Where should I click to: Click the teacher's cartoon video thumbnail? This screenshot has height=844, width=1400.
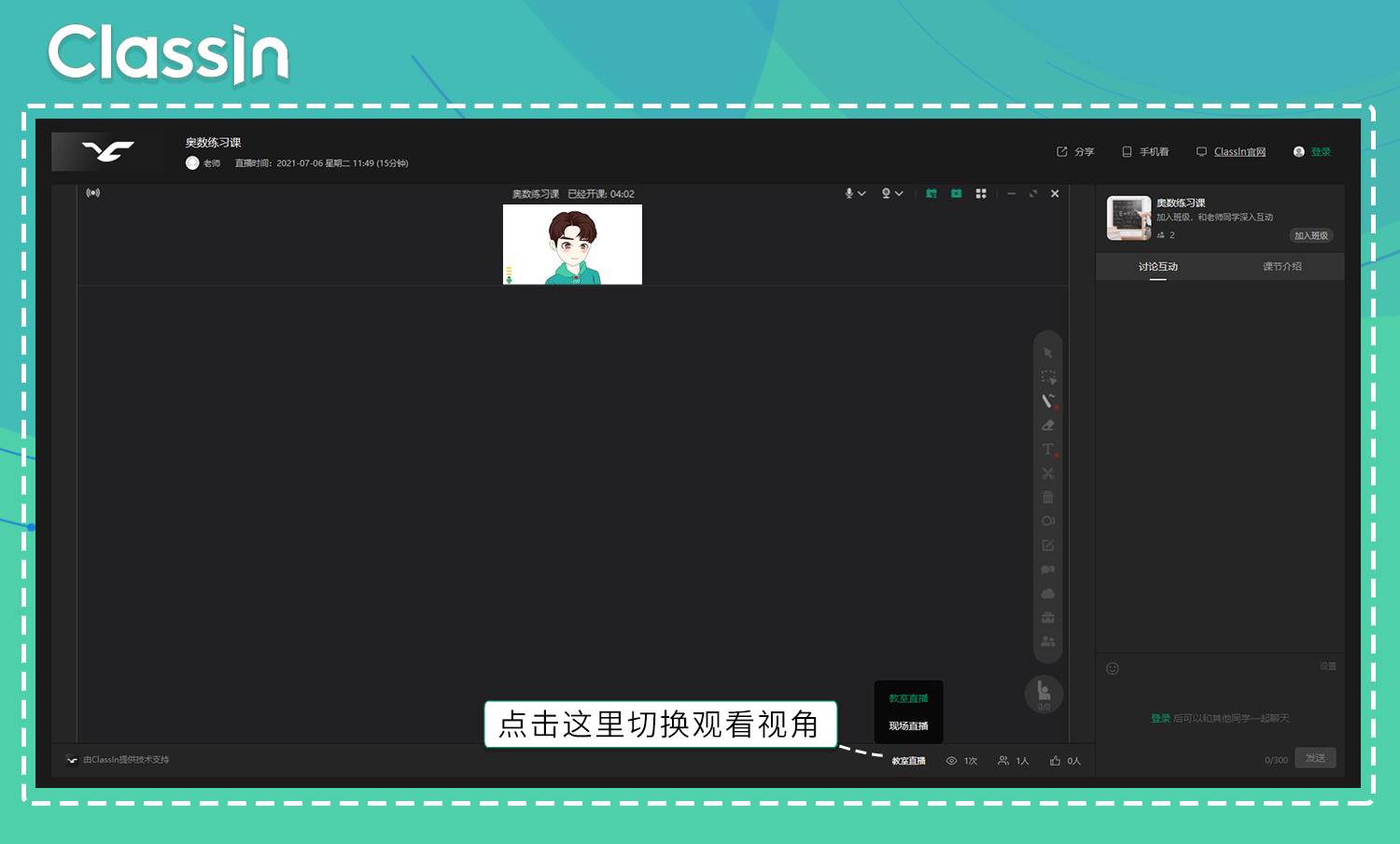click(x=572, y=245)
